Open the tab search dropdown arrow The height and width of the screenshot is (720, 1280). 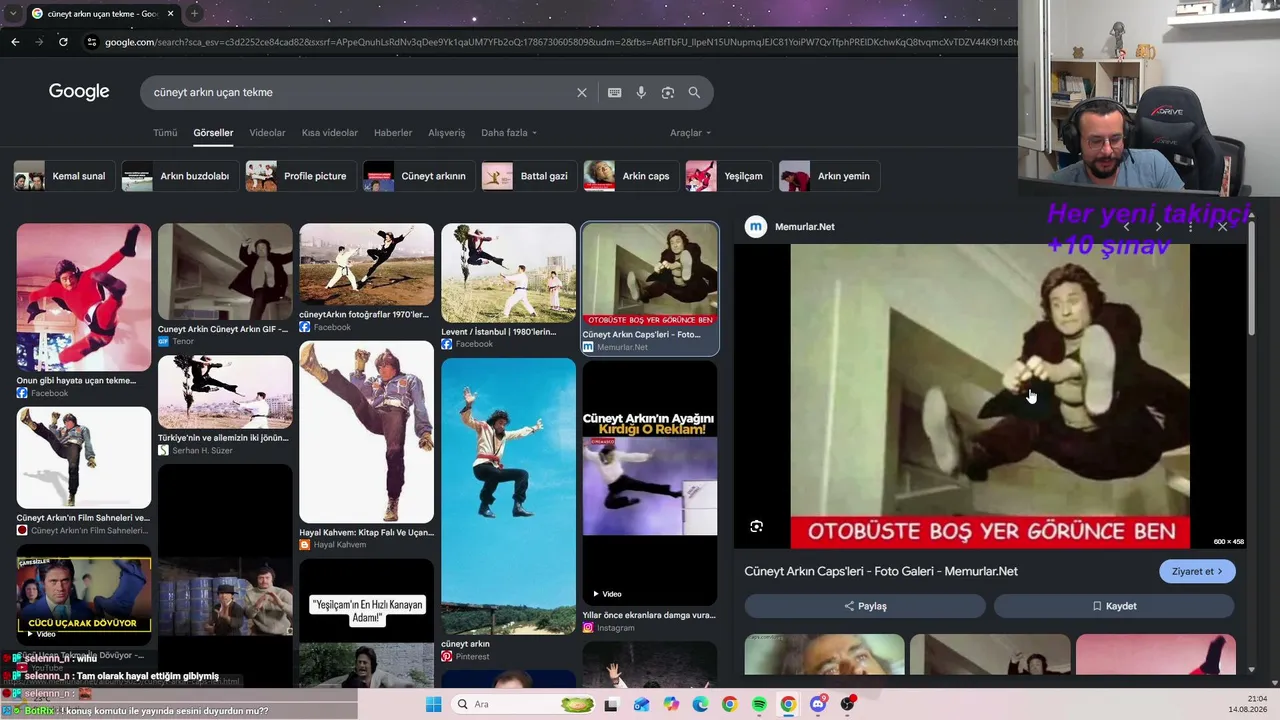coord(13,13)
